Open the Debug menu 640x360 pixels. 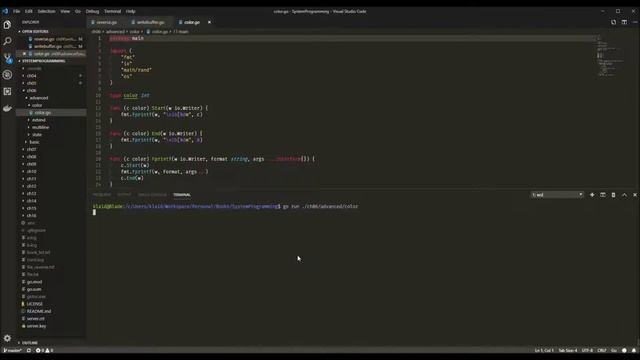click(x=92, y=11)
